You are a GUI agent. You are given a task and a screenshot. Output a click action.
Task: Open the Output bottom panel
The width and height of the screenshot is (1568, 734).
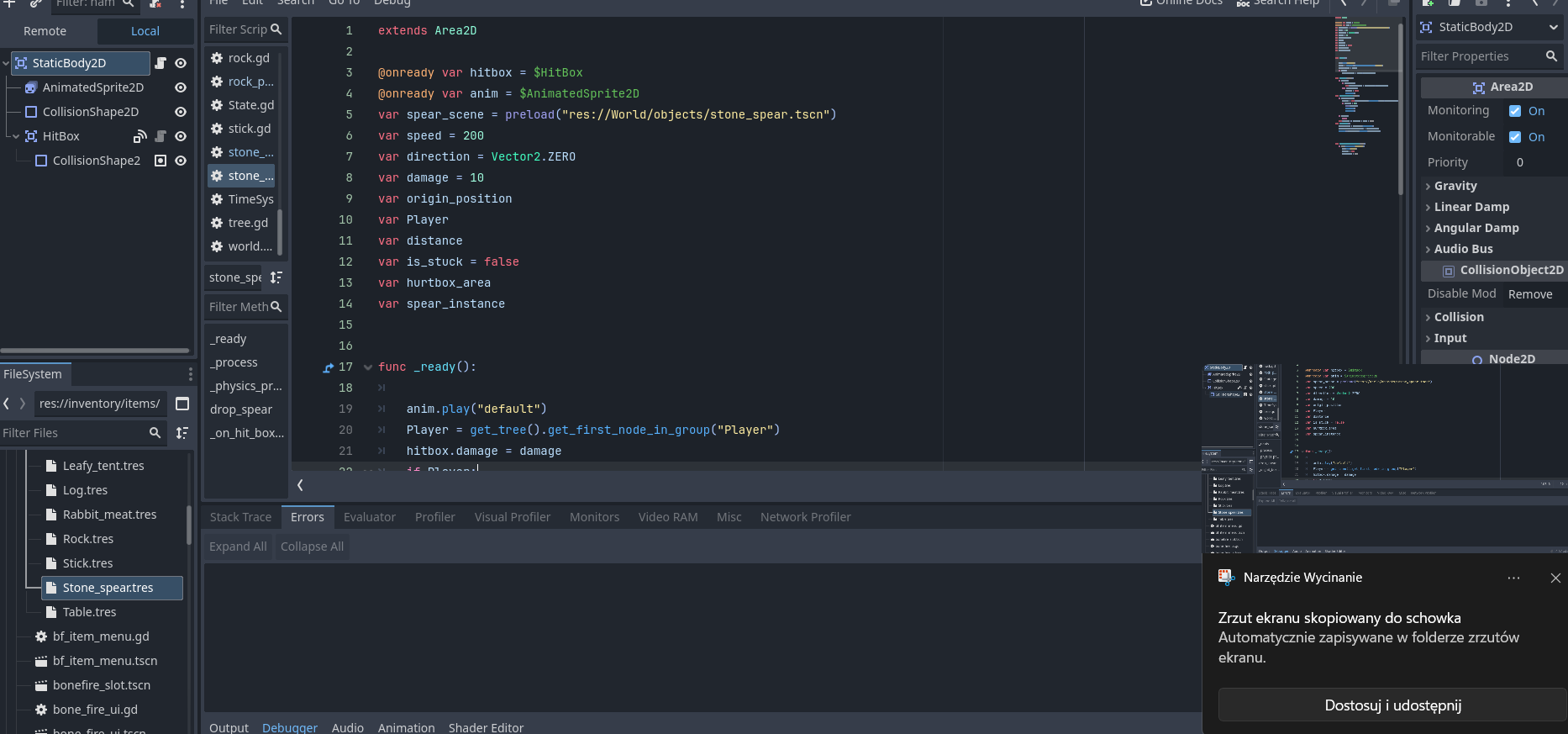(229, 727)
